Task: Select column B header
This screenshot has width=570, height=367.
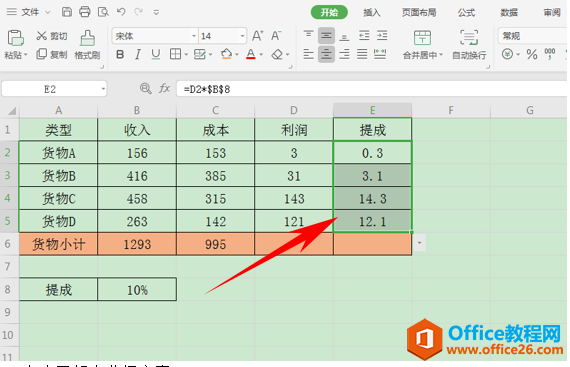Action: pyautogui.click(x=137, y=110)
